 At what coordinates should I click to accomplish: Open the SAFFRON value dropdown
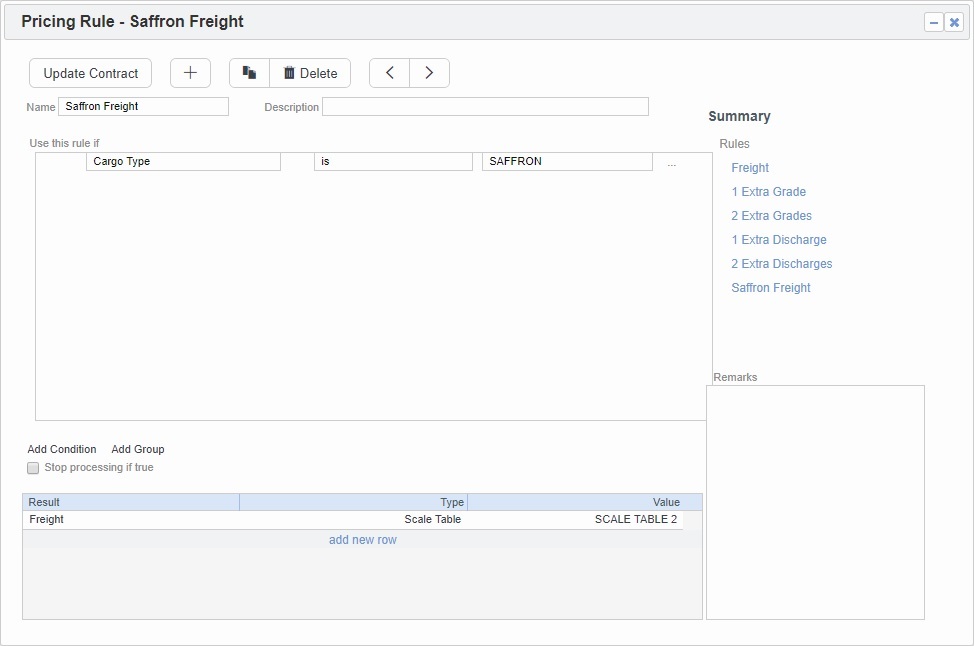(x=567, y=162)
